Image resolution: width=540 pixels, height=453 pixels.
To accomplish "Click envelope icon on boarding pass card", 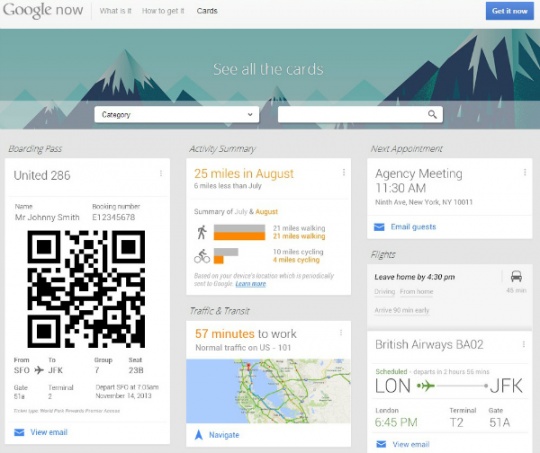I will [x=19, y=432].
